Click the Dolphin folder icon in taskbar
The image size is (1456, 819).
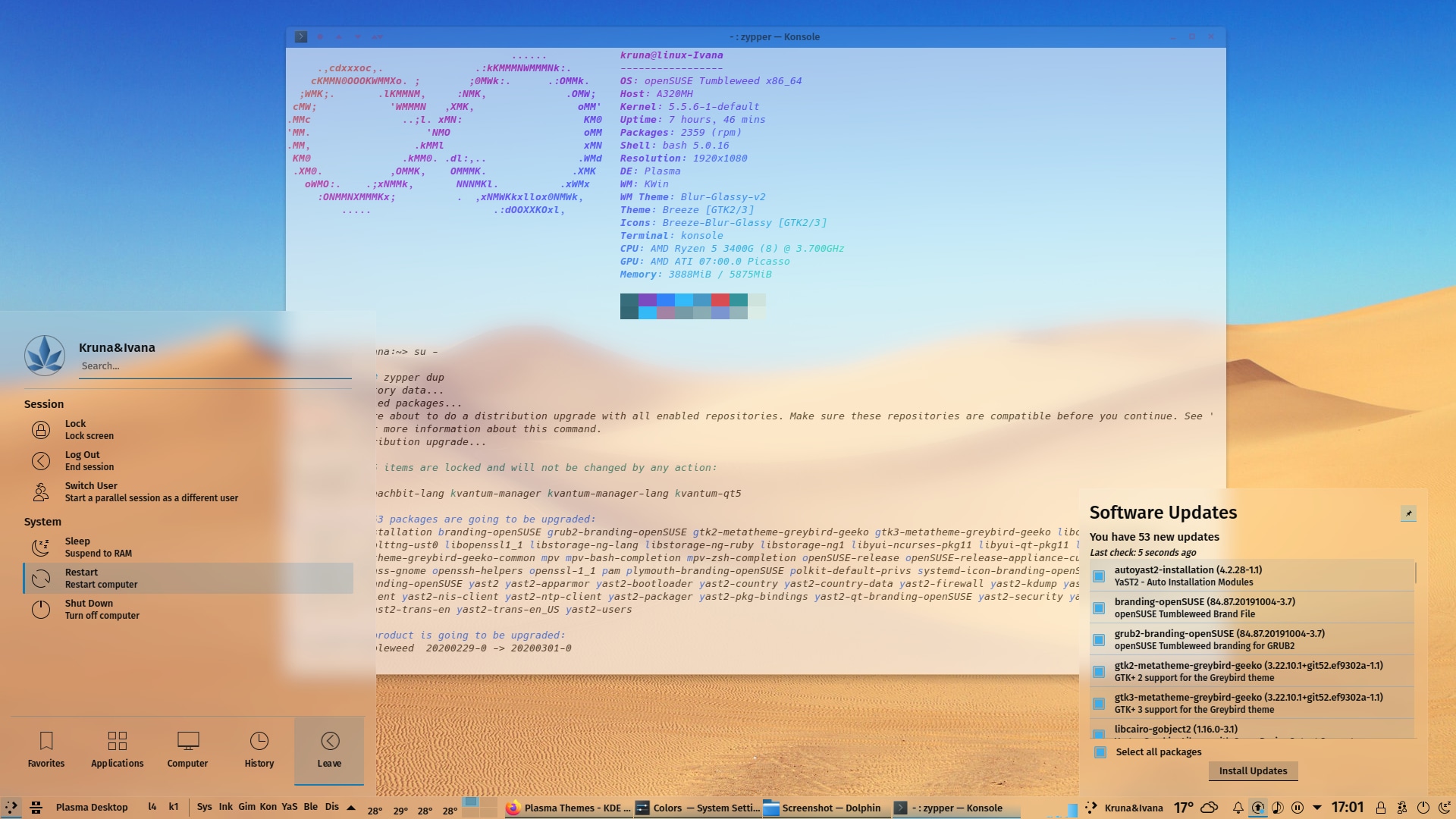771,808
